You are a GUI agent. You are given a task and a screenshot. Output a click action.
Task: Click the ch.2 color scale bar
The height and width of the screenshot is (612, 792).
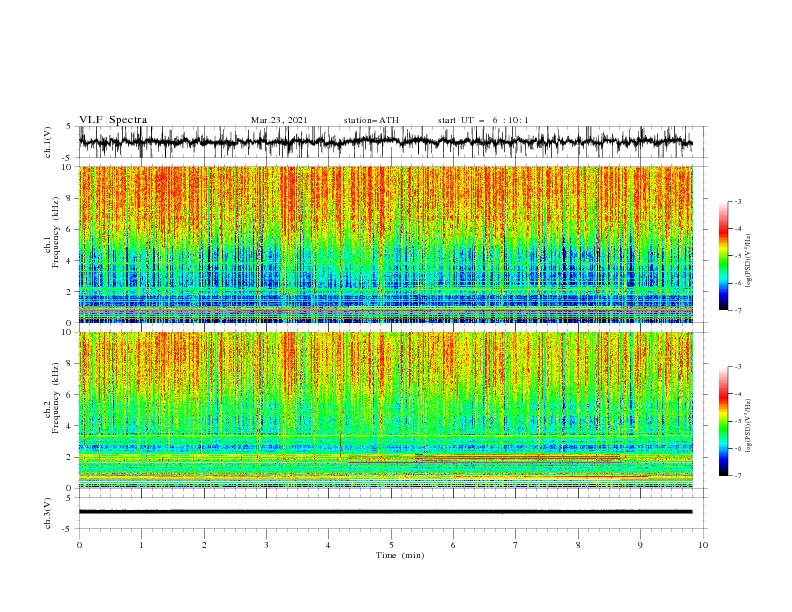723,421
